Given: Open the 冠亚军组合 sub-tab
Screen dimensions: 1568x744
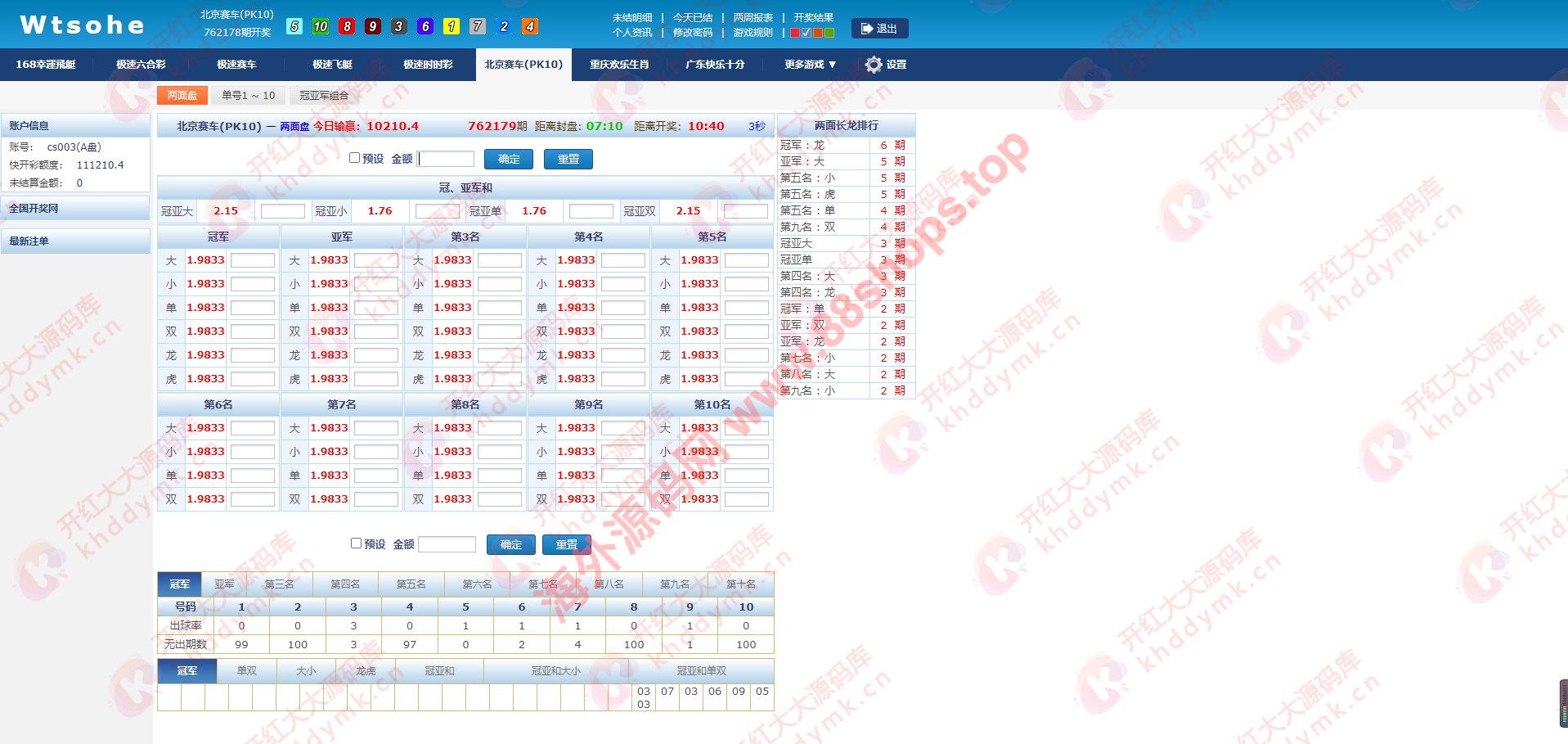Looking at the screenshot, I should point(324,96).
